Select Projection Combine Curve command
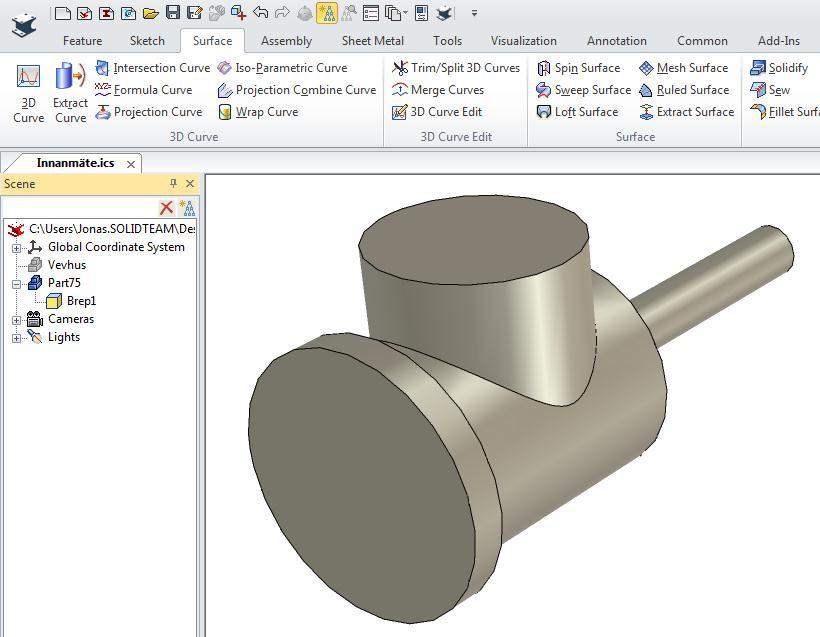 coord(297,90)
